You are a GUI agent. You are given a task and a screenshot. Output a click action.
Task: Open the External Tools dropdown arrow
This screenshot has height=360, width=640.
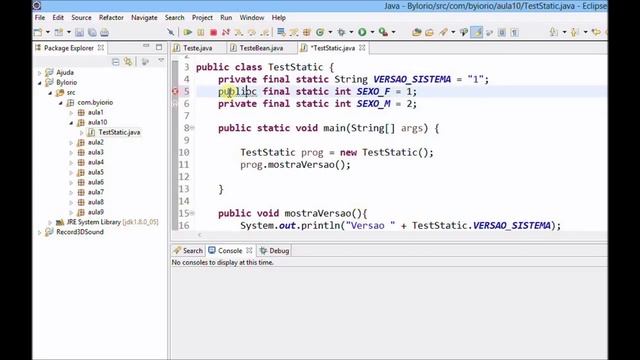[x=393, y=32]
